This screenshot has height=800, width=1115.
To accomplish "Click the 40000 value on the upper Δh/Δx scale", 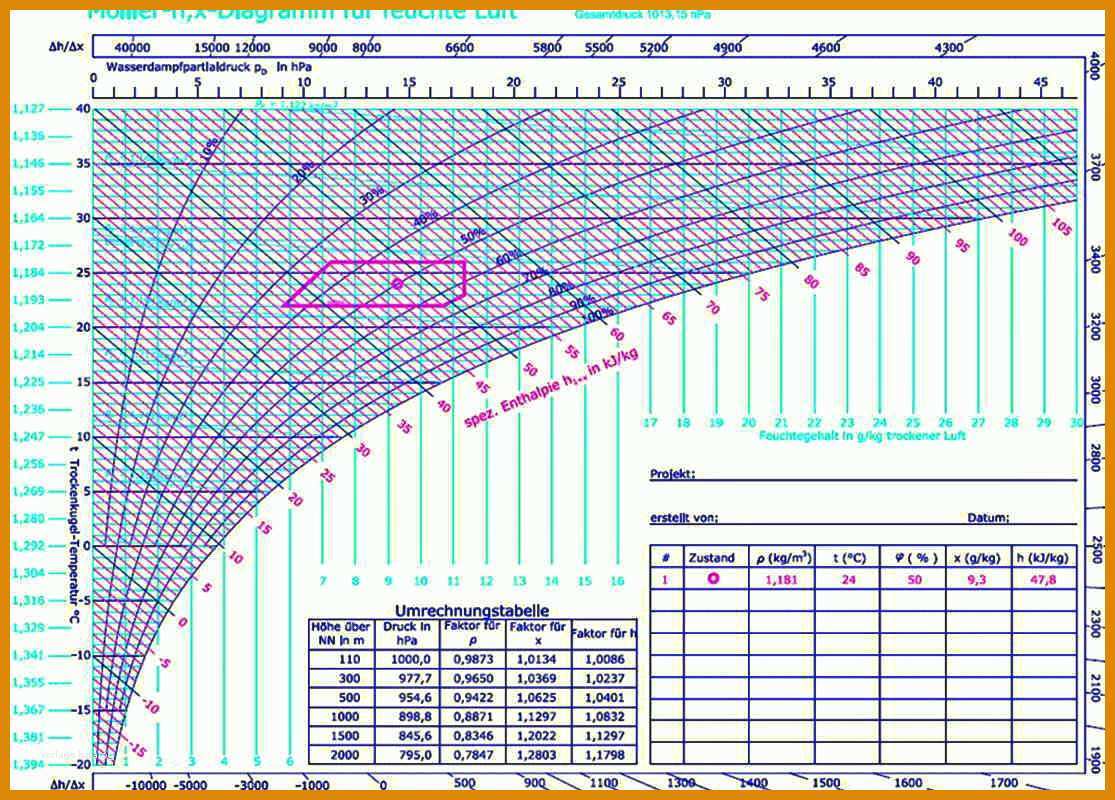I will coord(132,48).
